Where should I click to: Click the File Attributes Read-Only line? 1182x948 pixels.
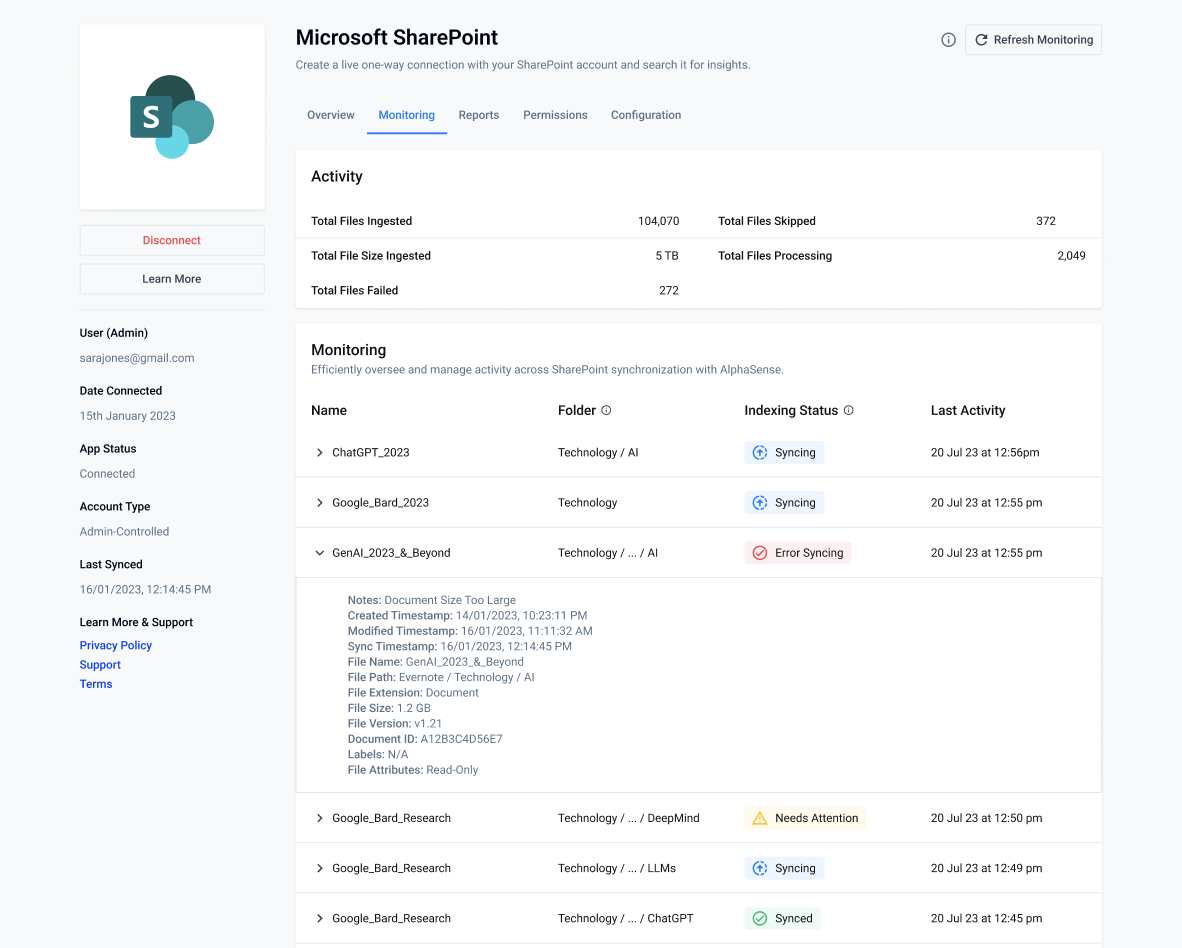[413, 770]
